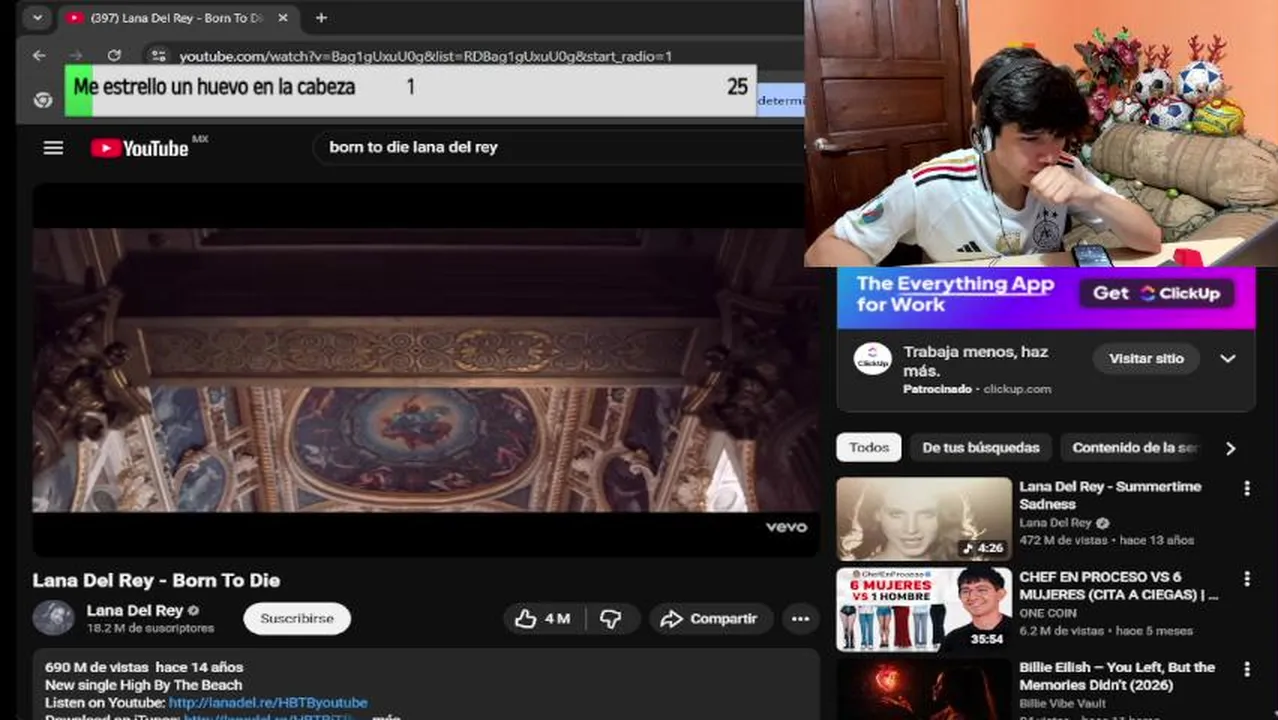Image resolution: width=1278 pixels, height=720 pixels.
Task: Open options for the Summertime Sadness video
Action: (x=1247, y=488)
